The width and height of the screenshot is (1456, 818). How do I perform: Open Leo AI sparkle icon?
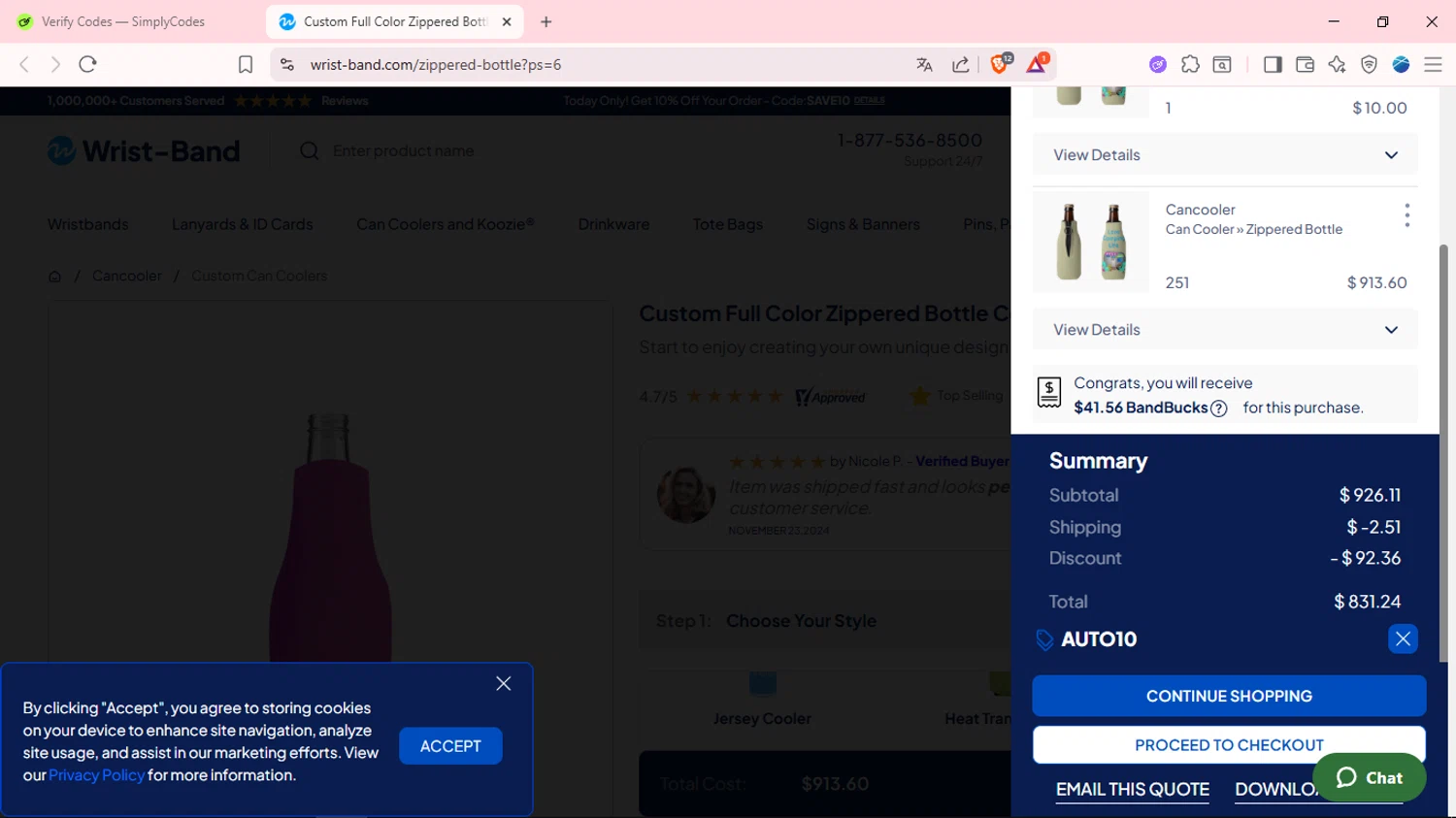click(x=1337, y=64)
